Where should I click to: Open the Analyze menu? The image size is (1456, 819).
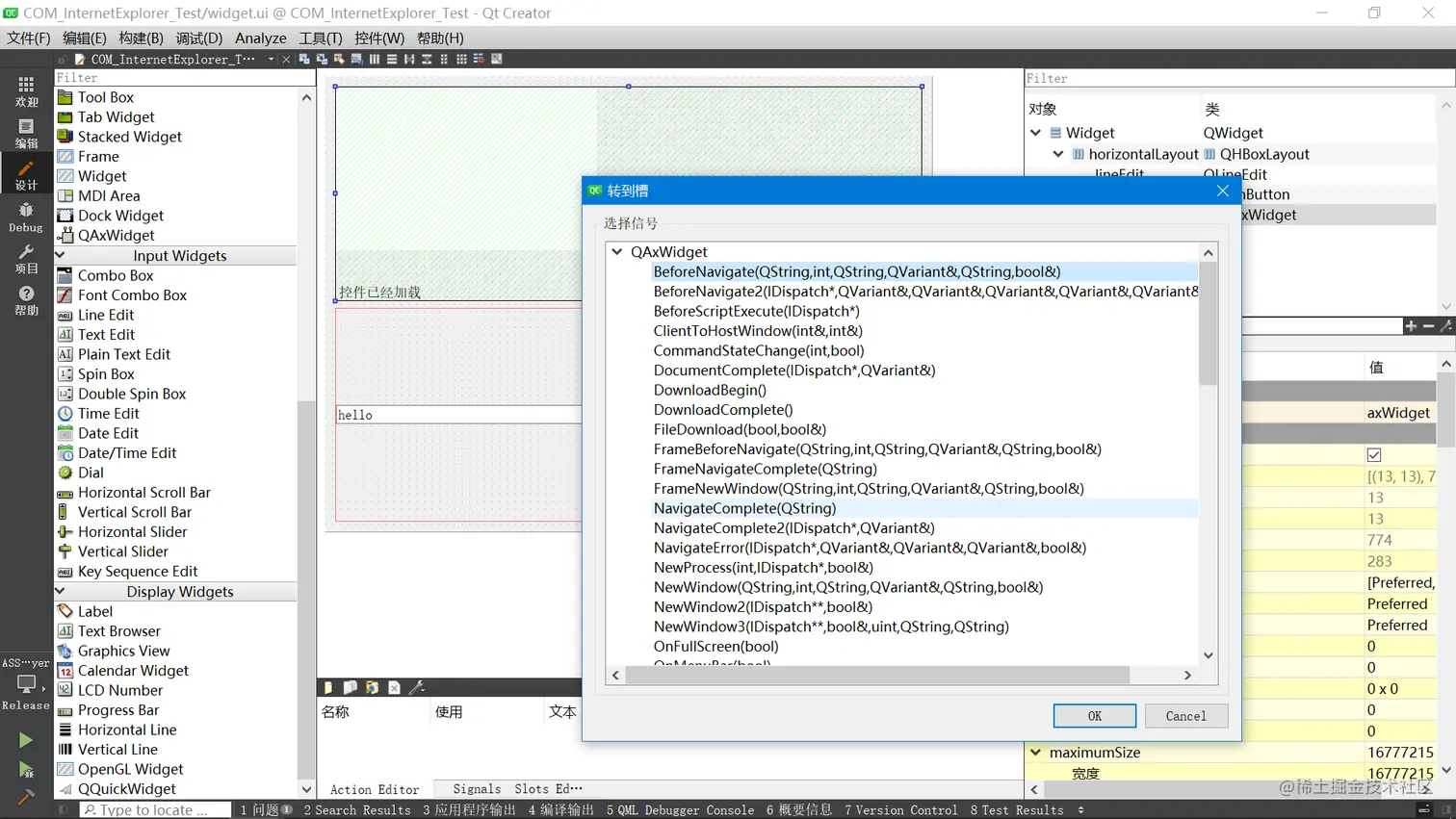point(261,38)
